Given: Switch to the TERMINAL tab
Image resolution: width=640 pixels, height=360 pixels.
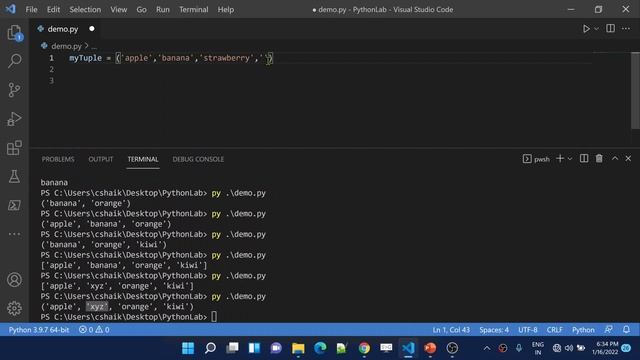Looking at the screenshot, I should pyautogui.click(x=143, y=159).
